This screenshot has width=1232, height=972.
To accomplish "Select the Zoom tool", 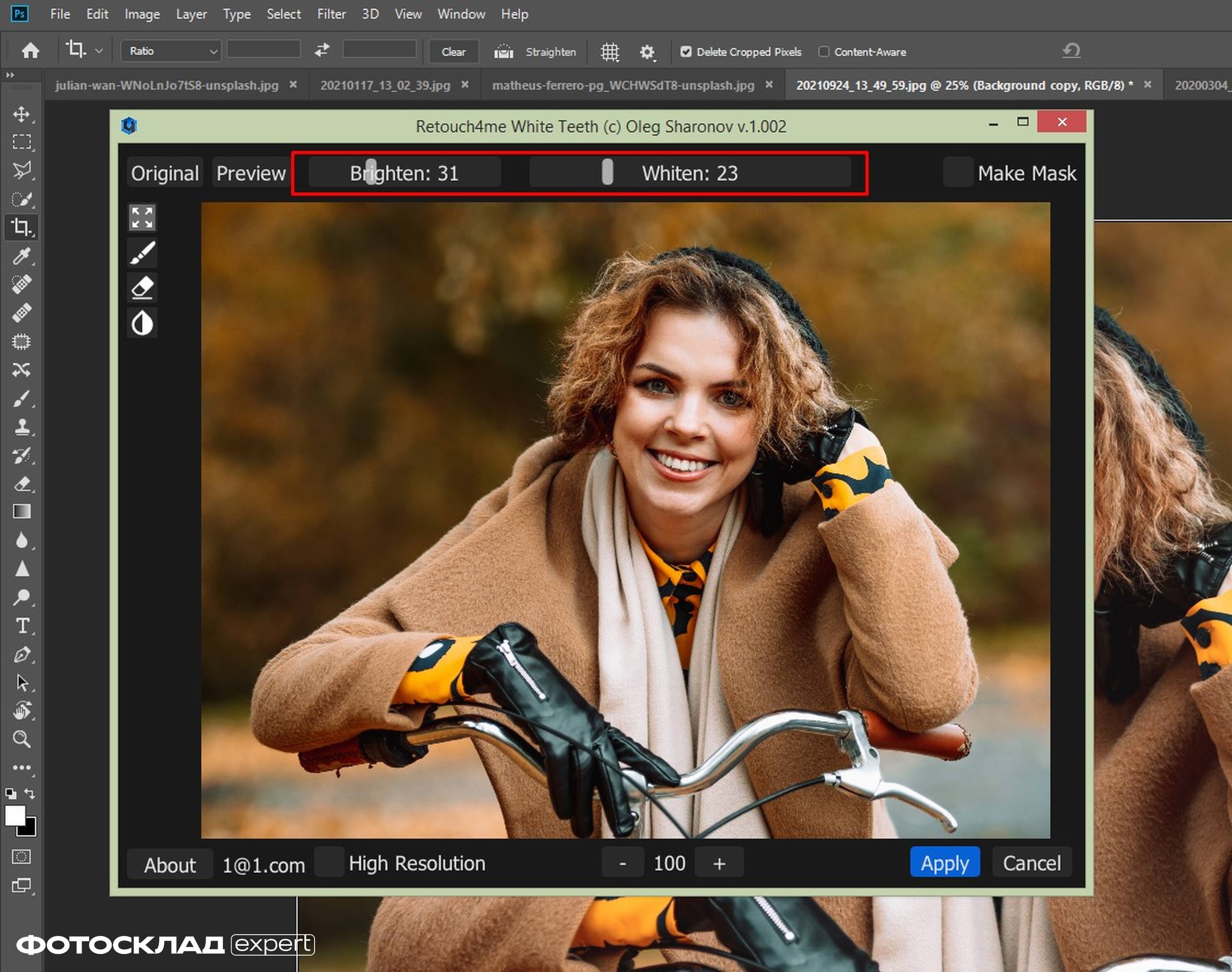I will click(22, 739).
